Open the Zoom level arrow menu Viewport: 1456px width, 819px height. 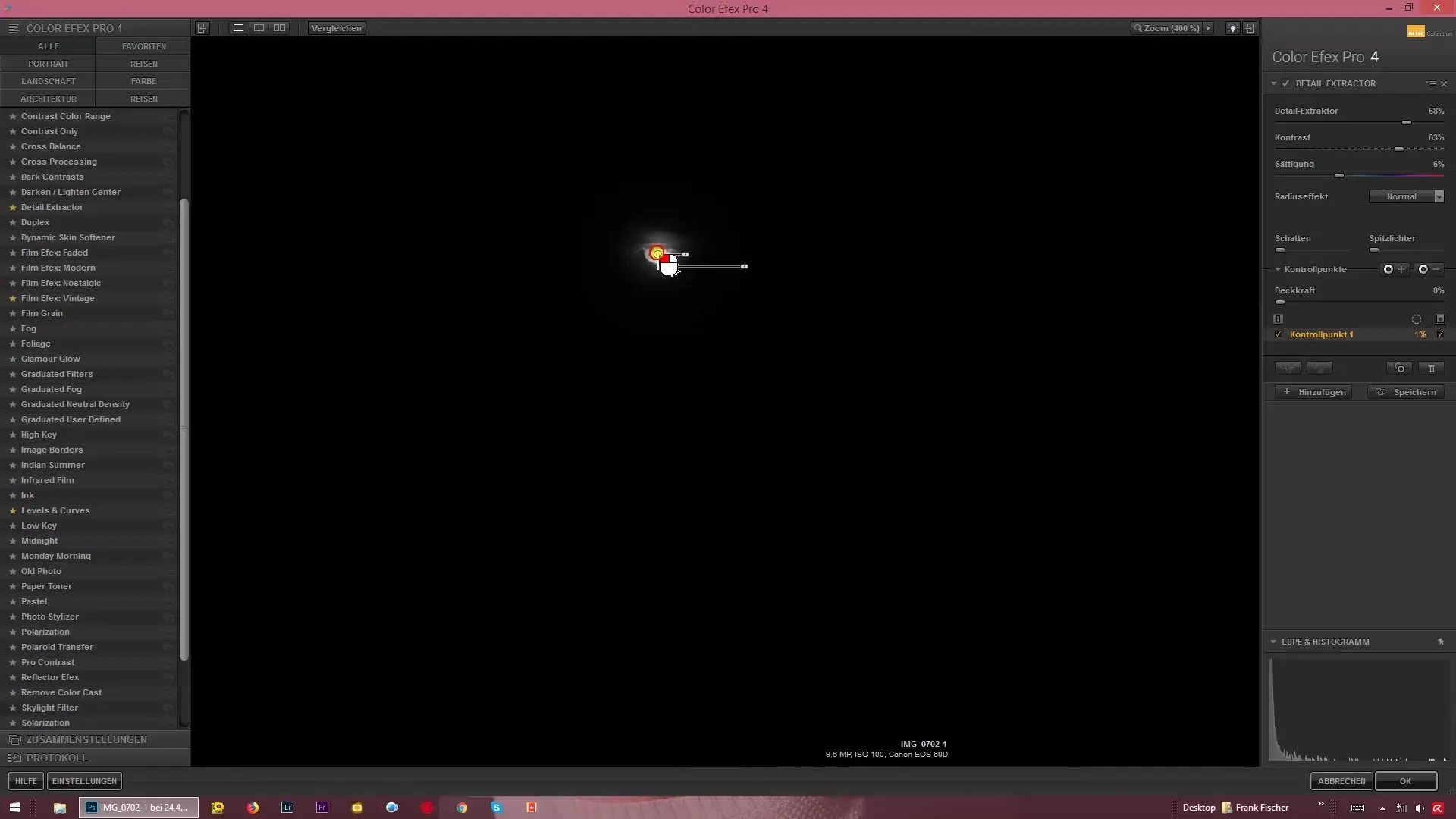click(x=1208, y=28)
